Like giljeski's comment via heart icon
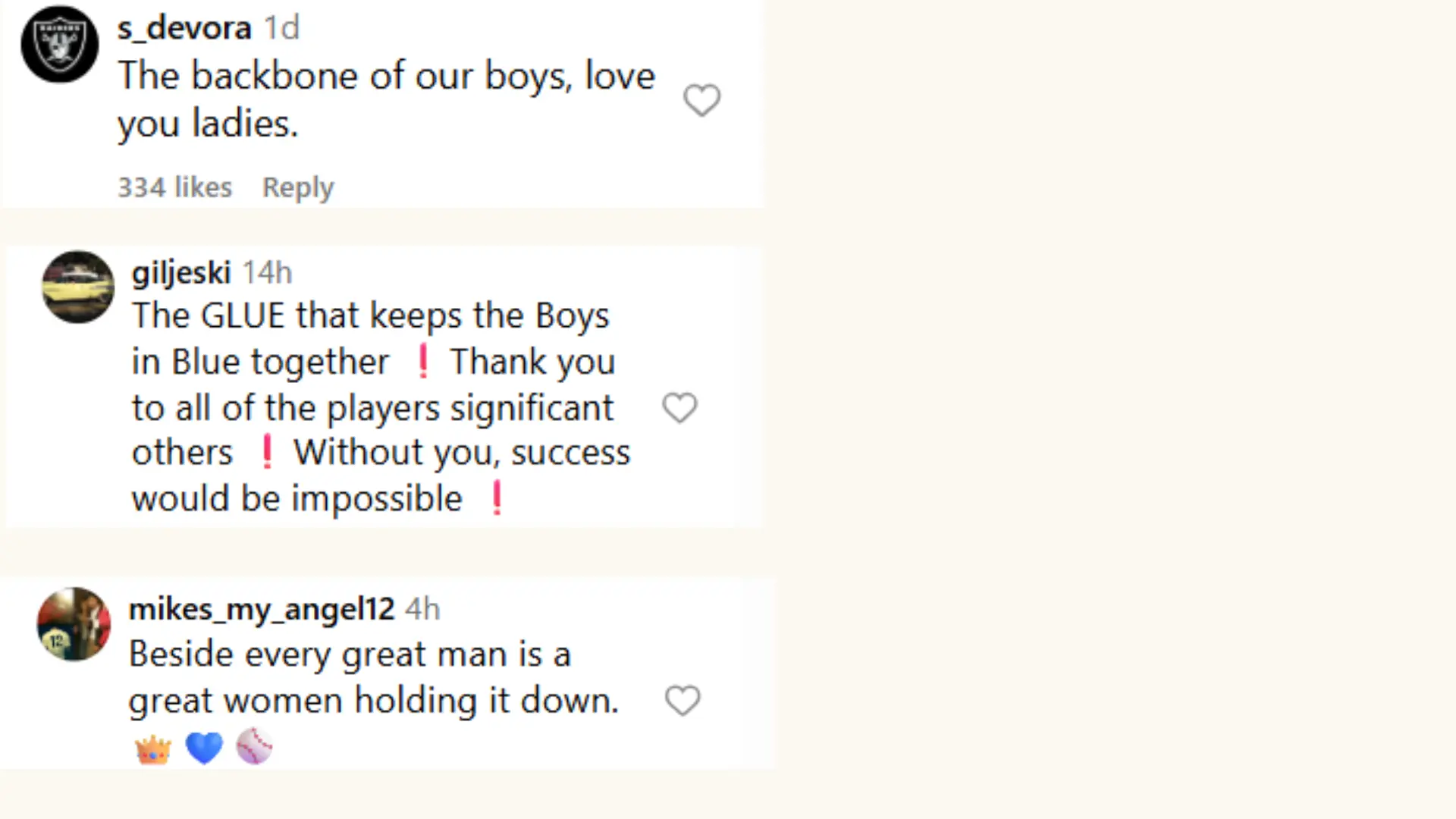1456x819 pixels. (x=679, y=407)
